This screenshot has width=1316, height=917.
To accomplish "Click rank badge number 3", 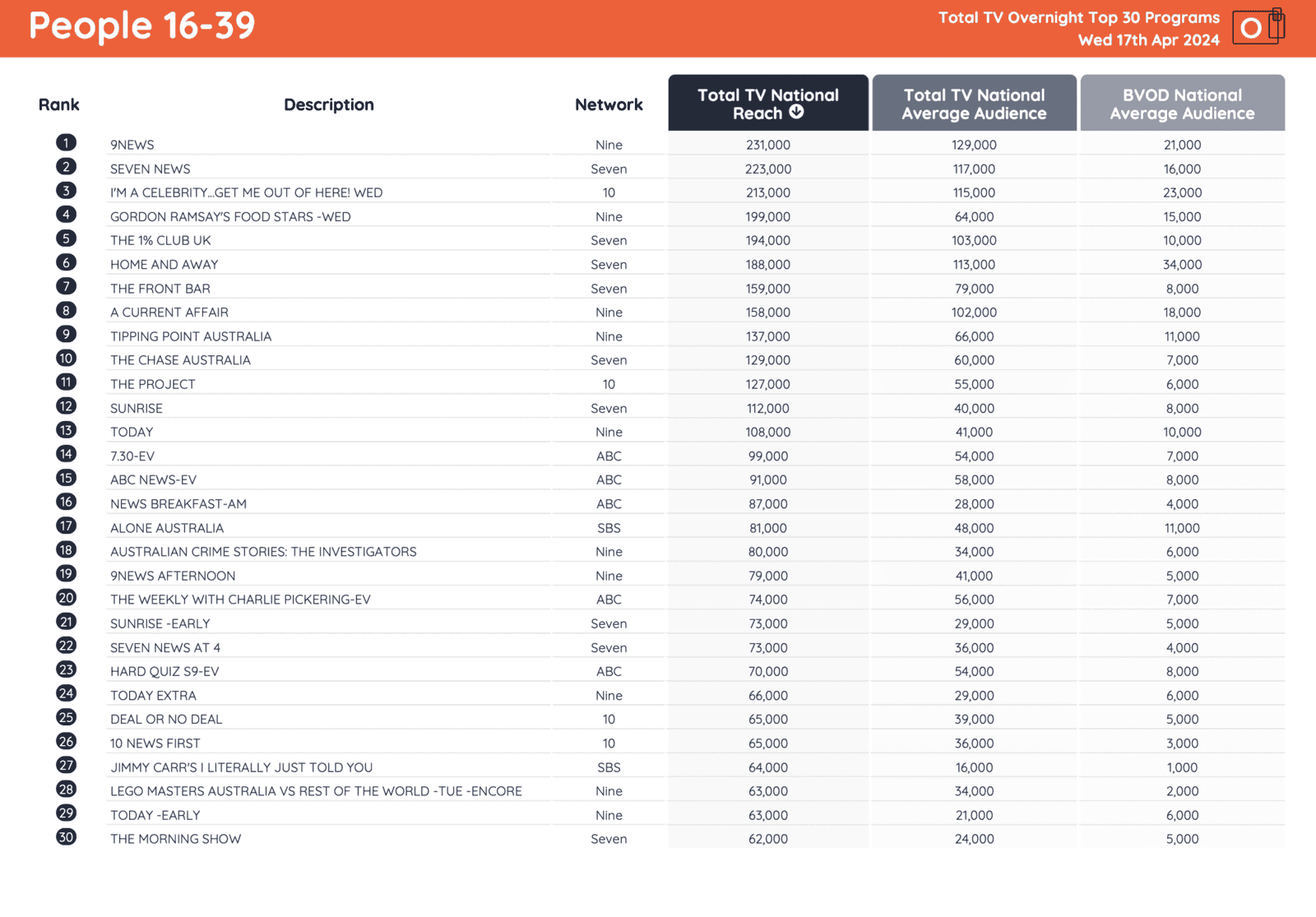I will [67, 191].
